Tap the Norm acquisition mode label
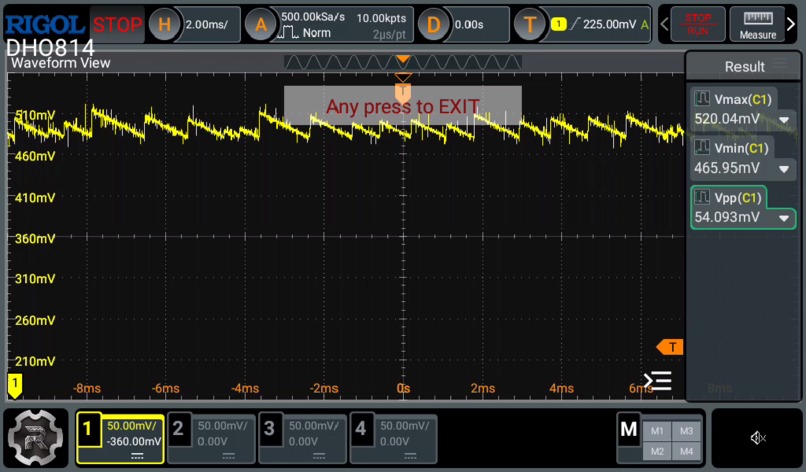Screen dimensions: 806x472 coord(317,33)
